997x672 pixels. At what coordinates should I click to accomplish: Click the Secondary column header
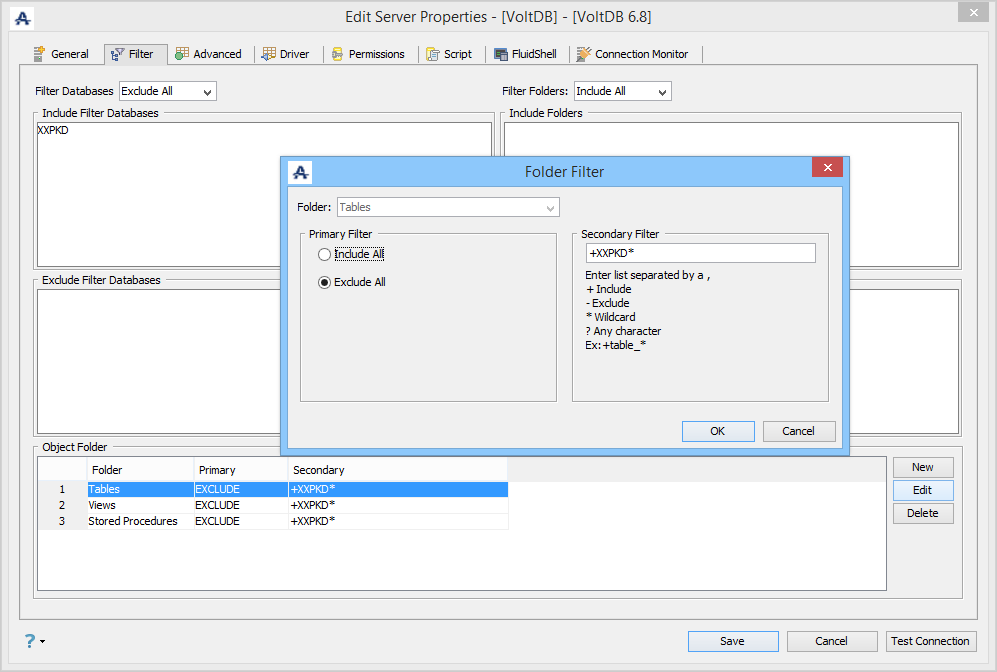pyautogui.click(x=398, y=470)
